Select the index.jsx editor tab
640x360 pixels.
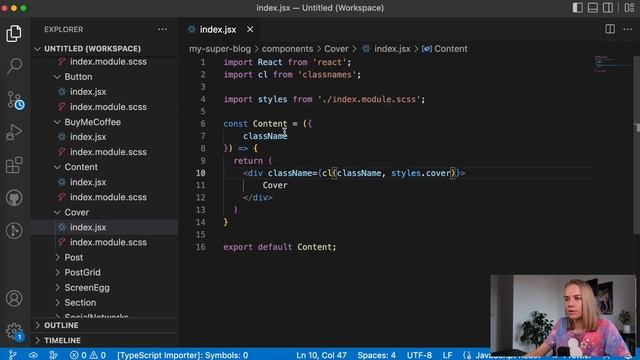point(218,29)
